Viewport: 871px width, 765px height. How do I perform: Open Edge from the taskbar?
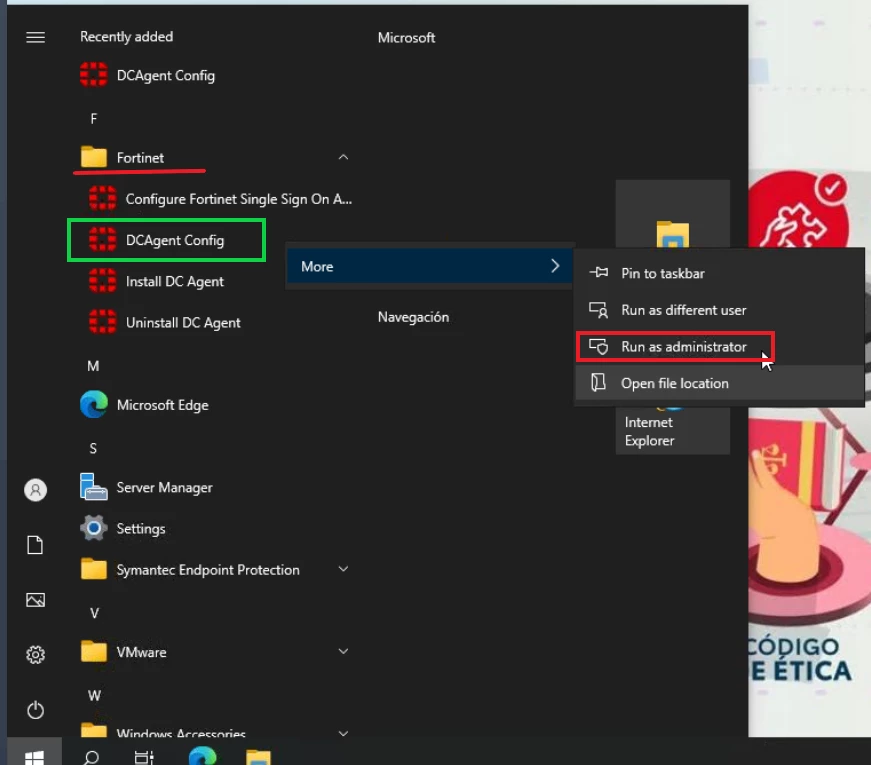(x=202, y=756)
